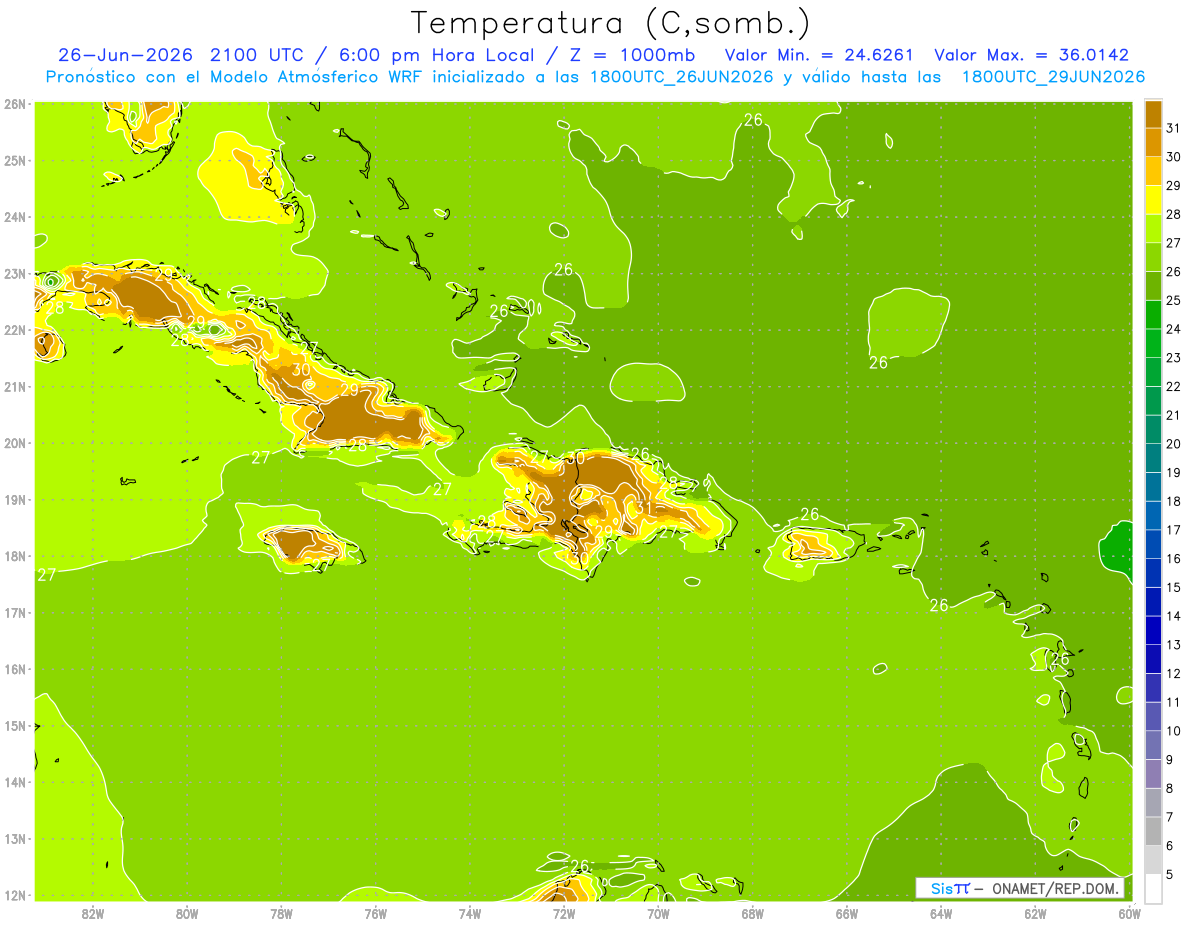1200x927 pixels.
Task: Click the 62W longitude axis label
Action: click(x=1035, y=913)
